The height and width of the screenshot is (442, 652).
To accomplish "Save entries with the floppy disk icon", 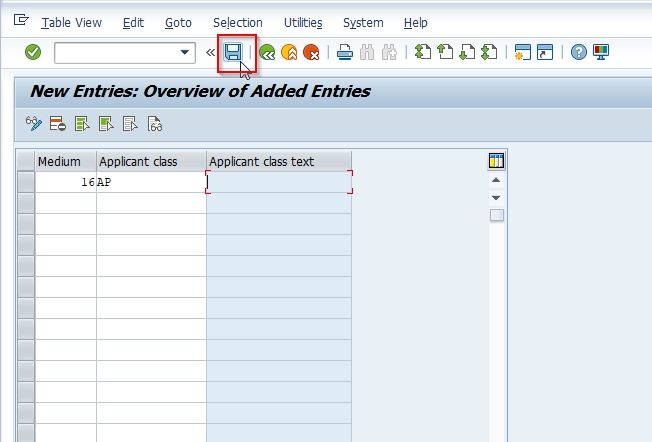I will 233,52.
